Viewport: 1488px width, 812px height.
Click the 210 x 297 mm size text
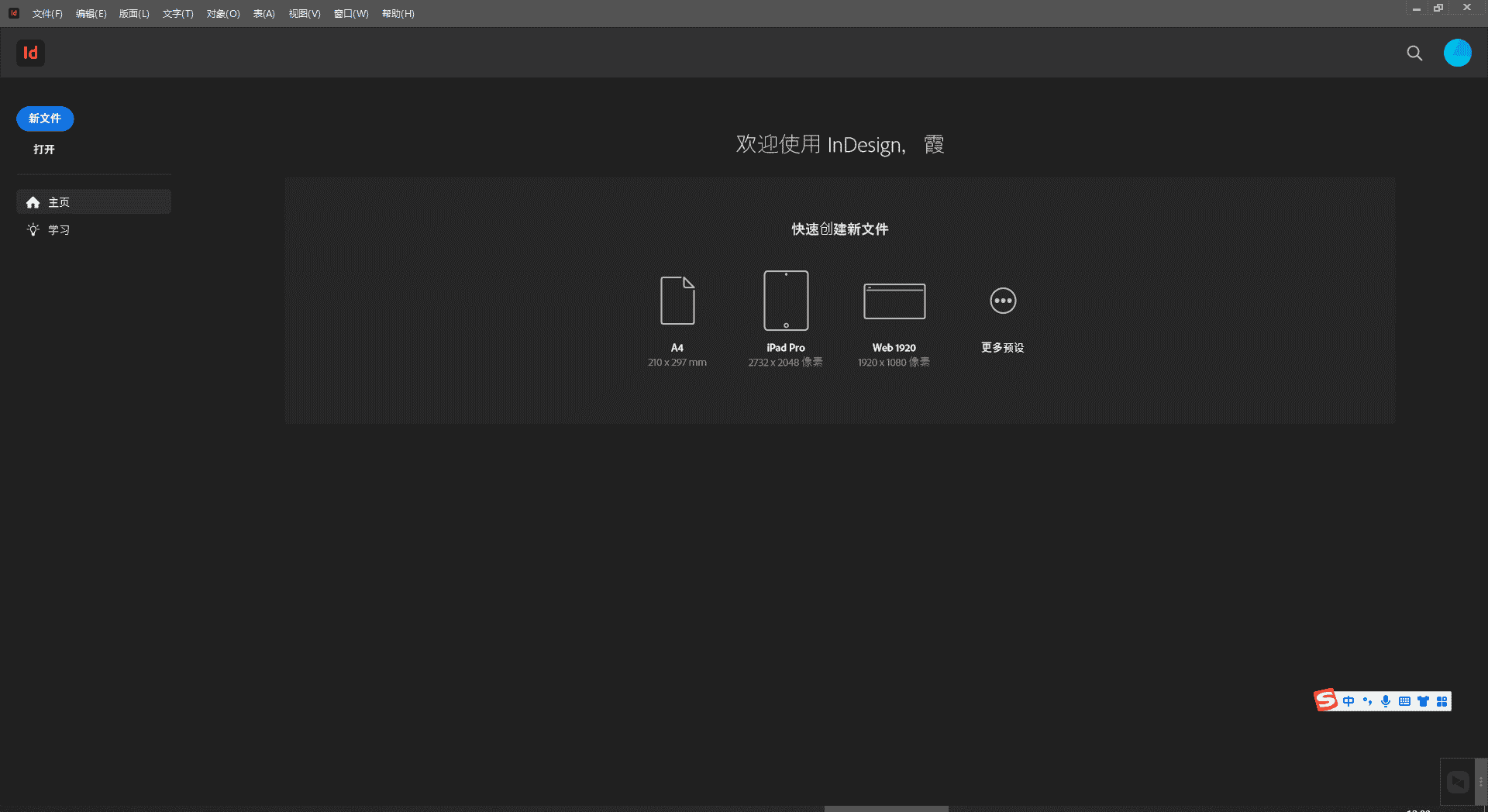tap(677, 363)
